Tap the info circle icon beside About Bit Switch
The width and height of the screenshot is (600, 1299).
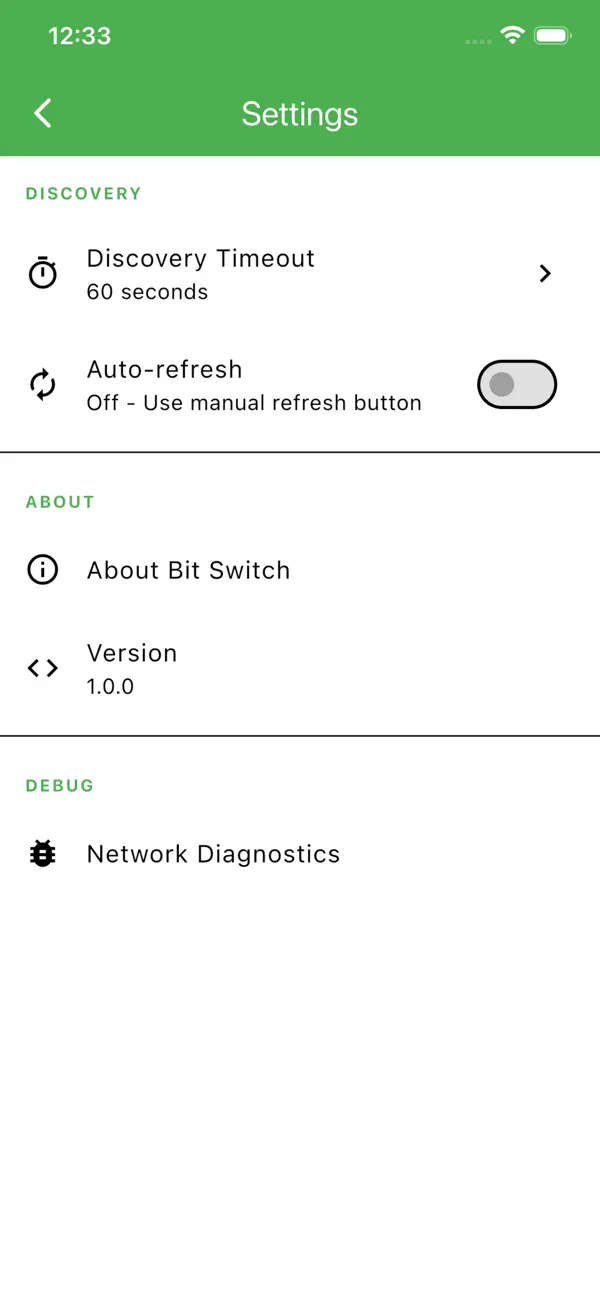(x=42, y=570)
